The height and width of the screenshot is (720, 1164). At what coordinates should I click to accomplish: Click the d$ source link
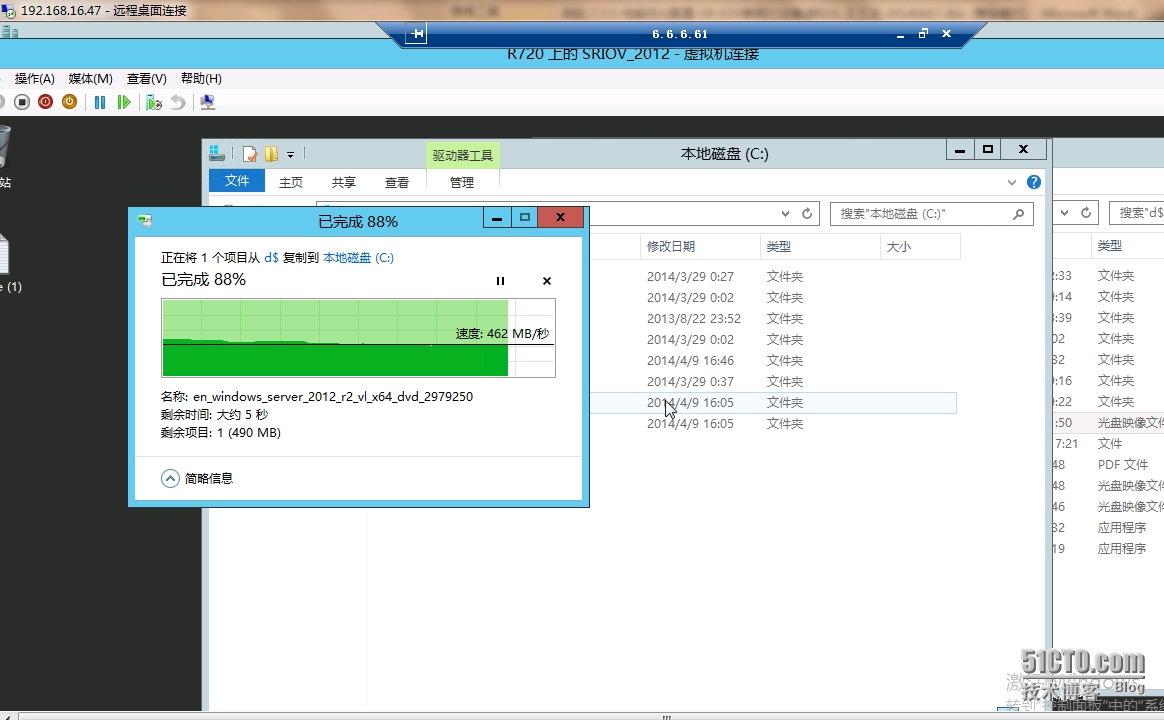pyautogui.click(x=271, y=258)
